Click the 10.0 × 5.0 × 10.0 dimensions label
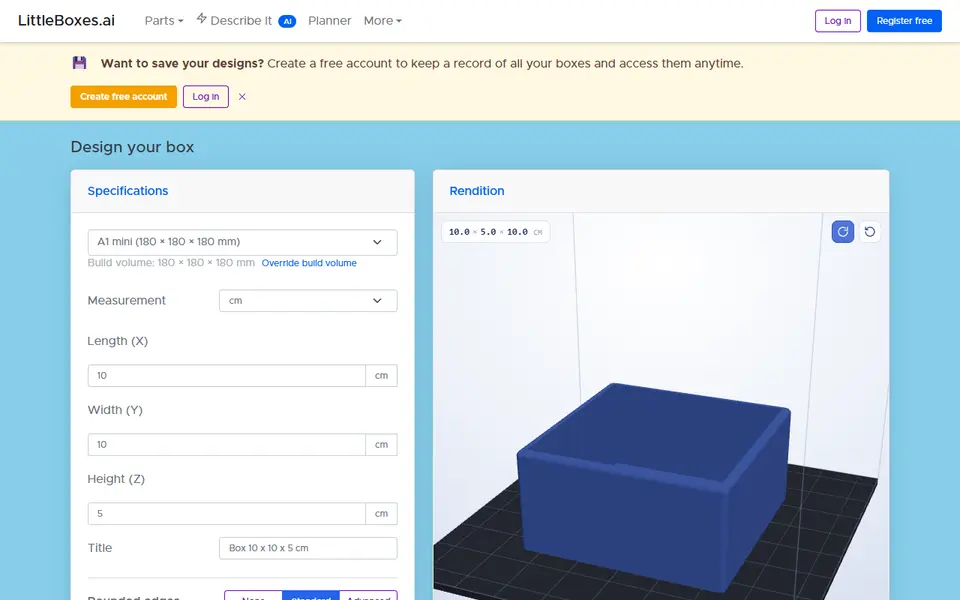 [495, 232]
